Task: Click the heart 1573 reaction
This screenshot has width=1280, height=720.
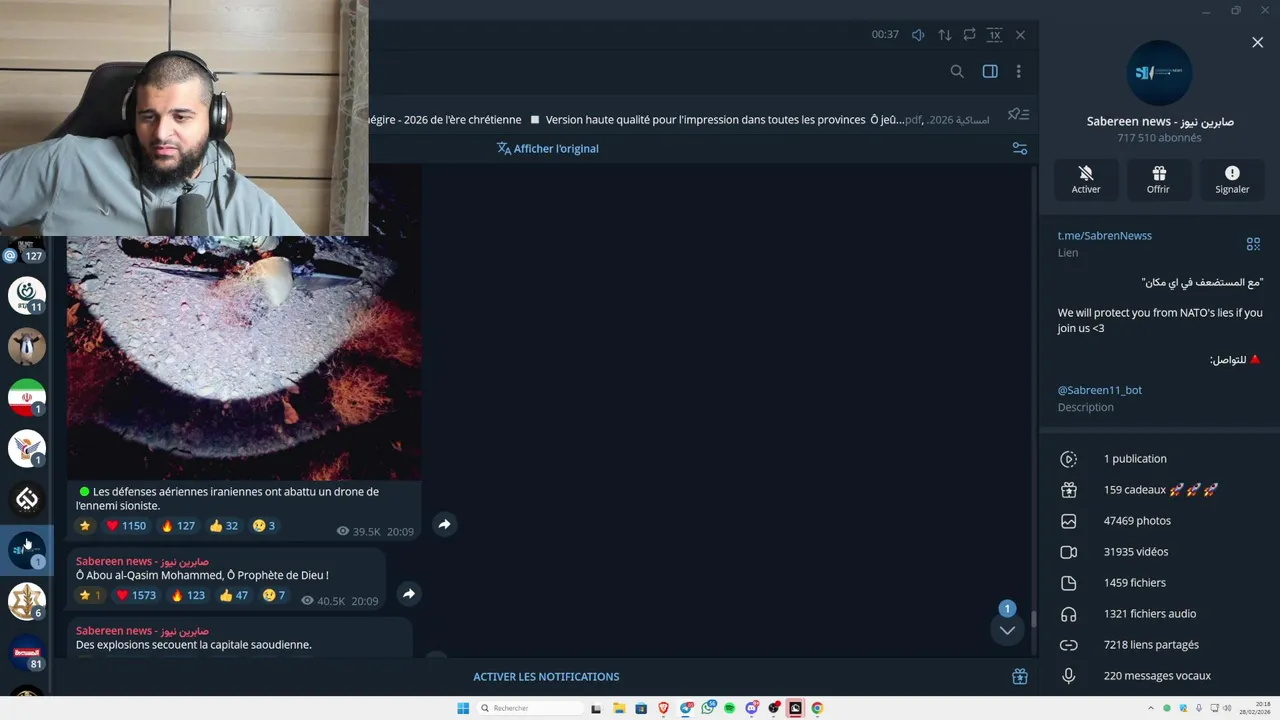Action: tap(136, 596)
